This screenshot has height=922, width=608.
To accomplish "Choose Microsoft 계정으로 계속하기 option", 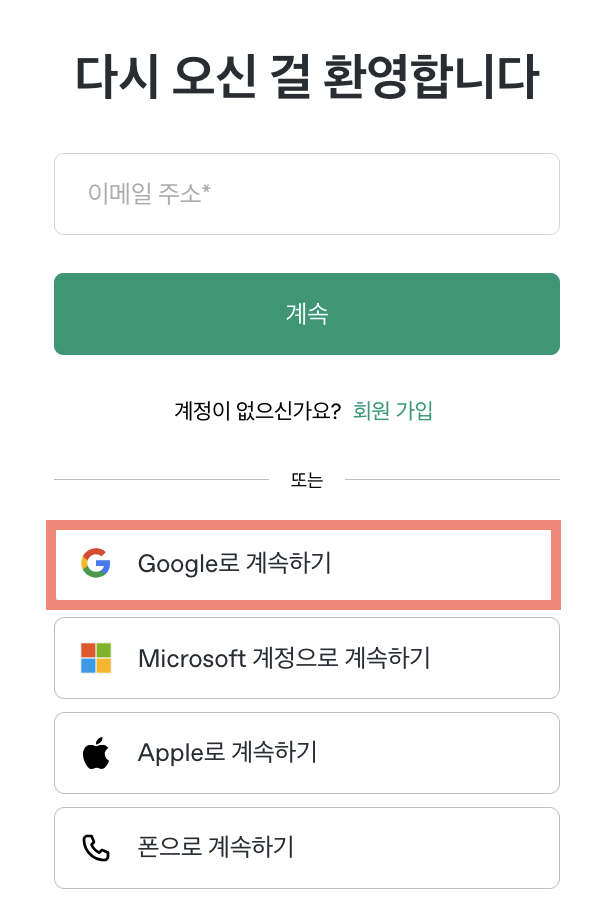I will [x=284, y=658].
